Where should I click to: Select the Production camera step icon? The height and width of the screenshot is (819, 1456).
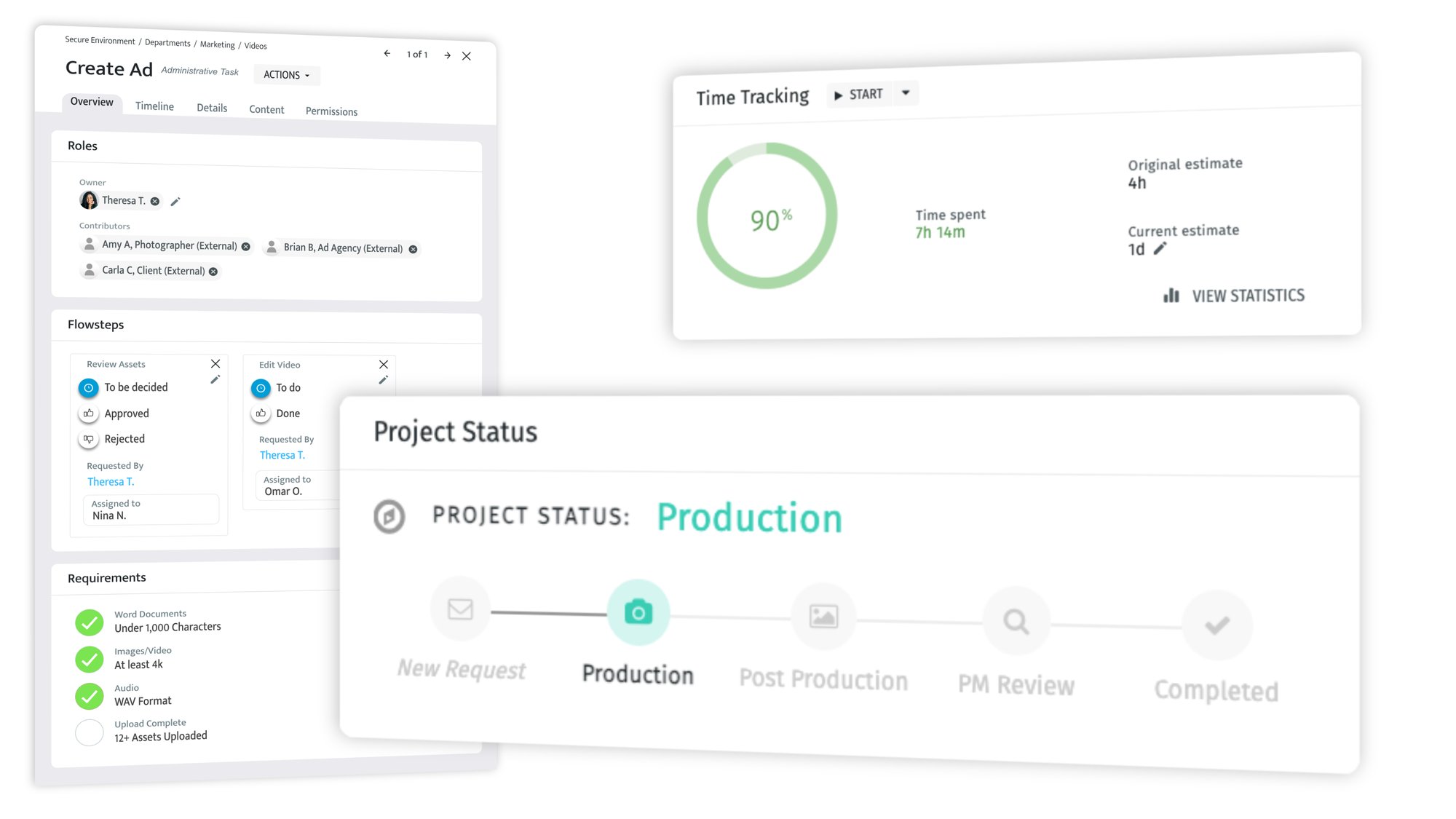click(638, 612)
